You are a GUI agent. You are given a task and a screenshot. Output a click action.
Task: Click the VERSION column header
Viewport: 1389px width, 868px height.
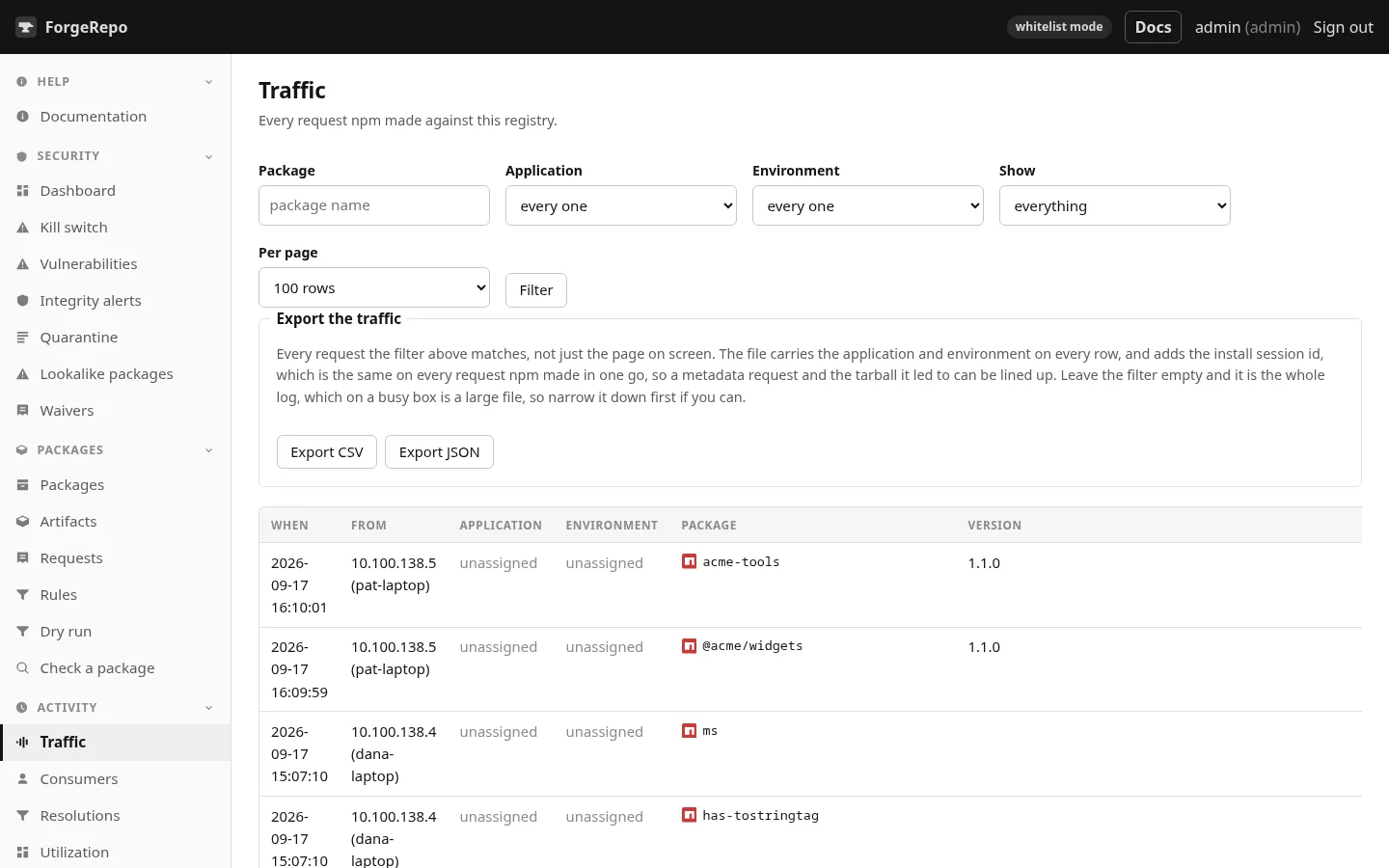coord(994,526)
